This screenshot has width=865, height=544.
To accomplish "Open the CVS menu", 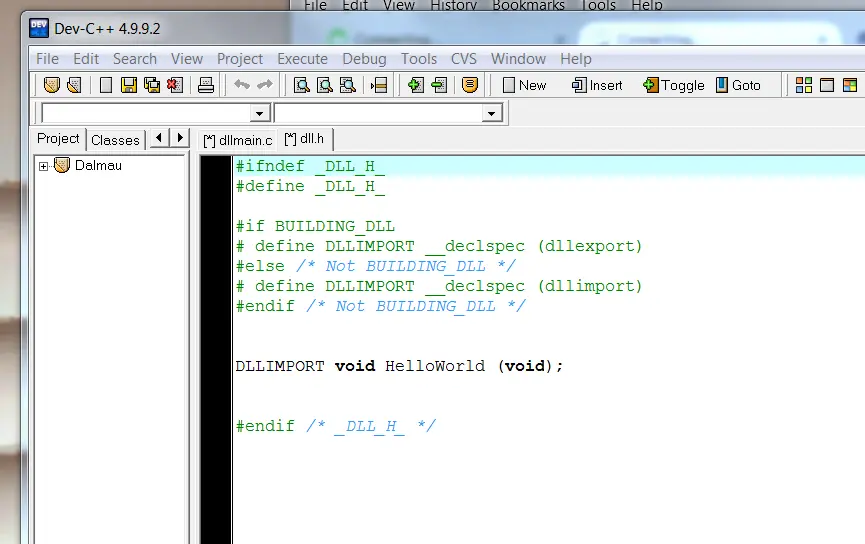I will (x=463, y=58).
